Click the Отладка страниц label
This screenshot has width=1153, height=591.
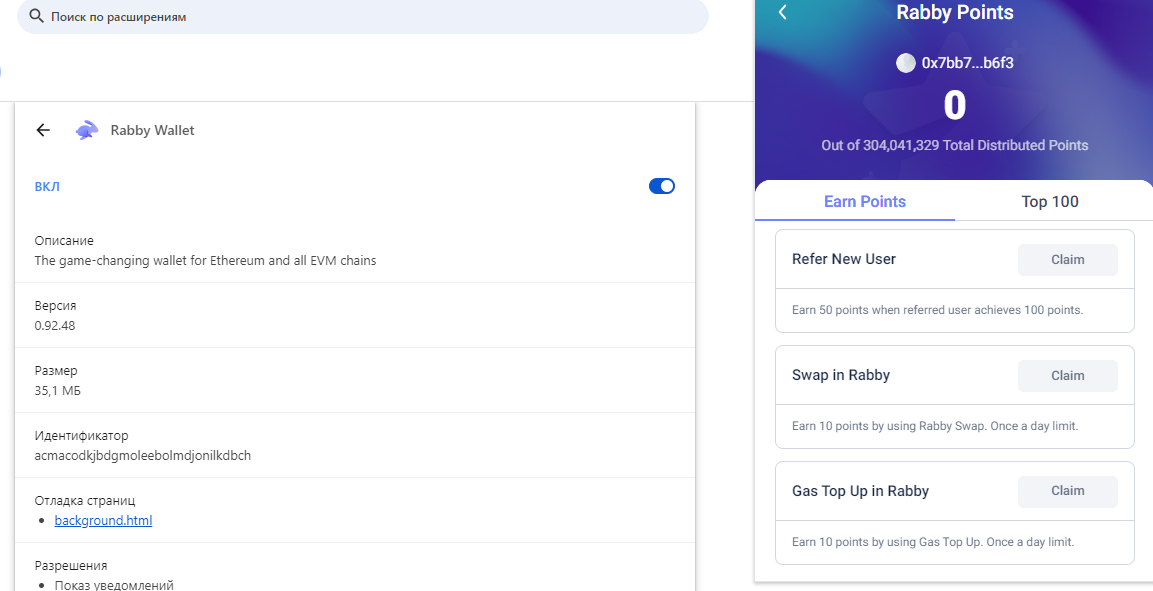point(85,501)
